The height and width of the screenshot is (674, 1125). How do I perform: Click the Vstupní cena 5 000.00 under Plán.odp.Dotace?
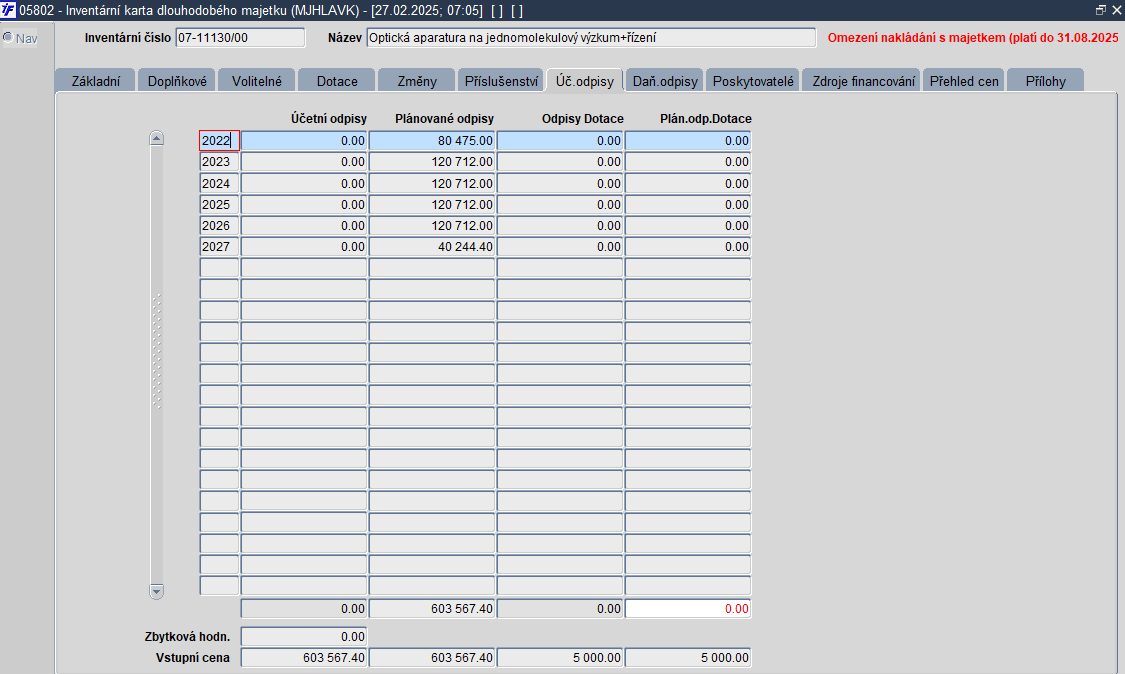(x=688, y=657)
